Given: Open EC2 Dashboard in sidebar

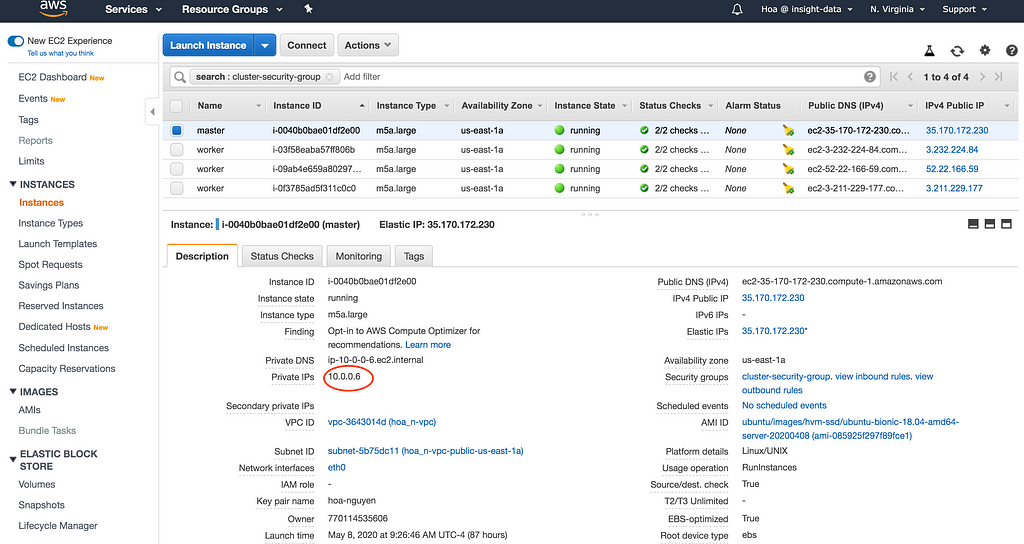Looking at the screenshot, I should [x=52, y=77].
